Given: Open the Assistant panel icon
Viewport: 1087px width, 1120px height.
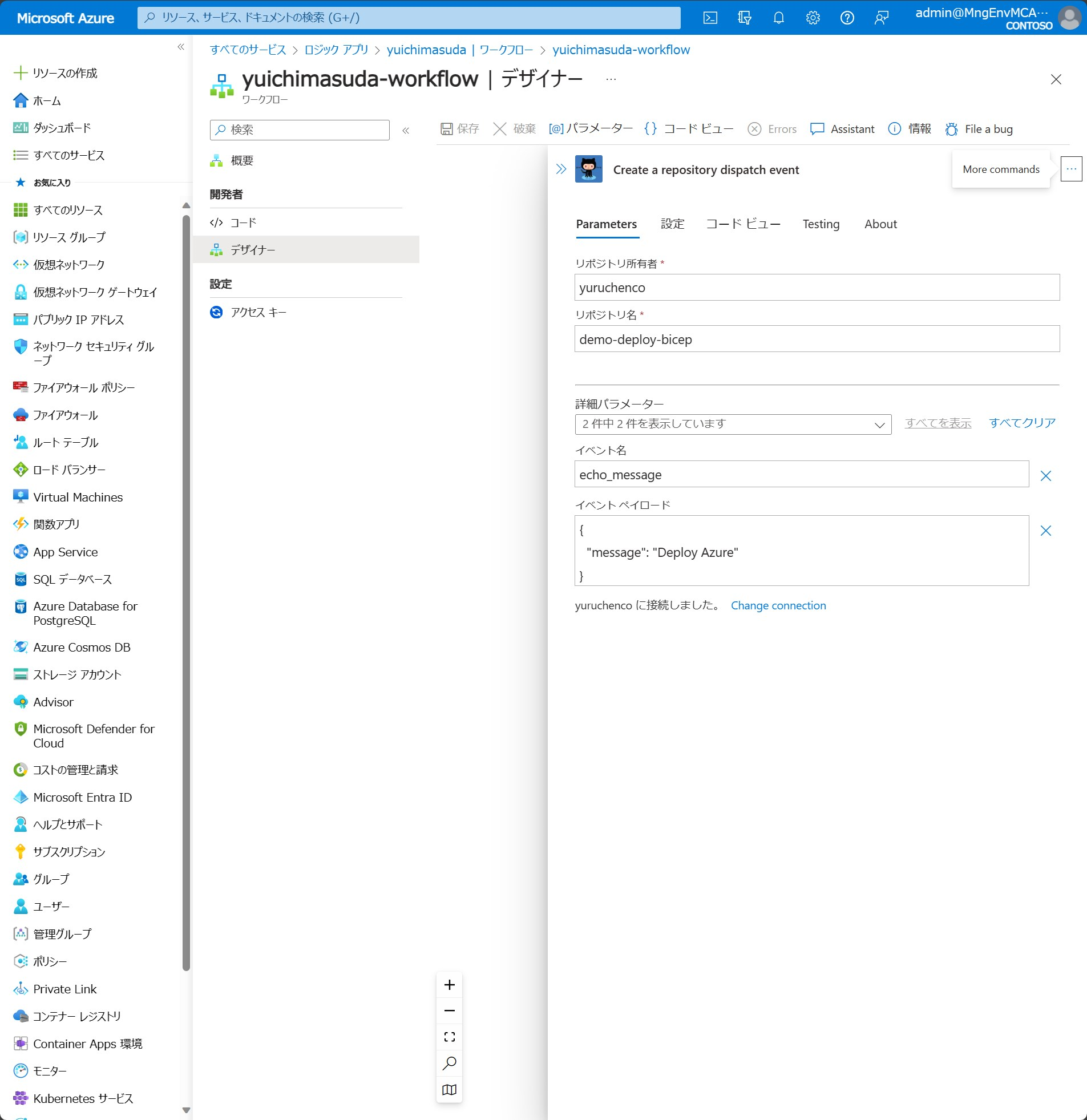Looking at the screenshot, I should (818, 129).
